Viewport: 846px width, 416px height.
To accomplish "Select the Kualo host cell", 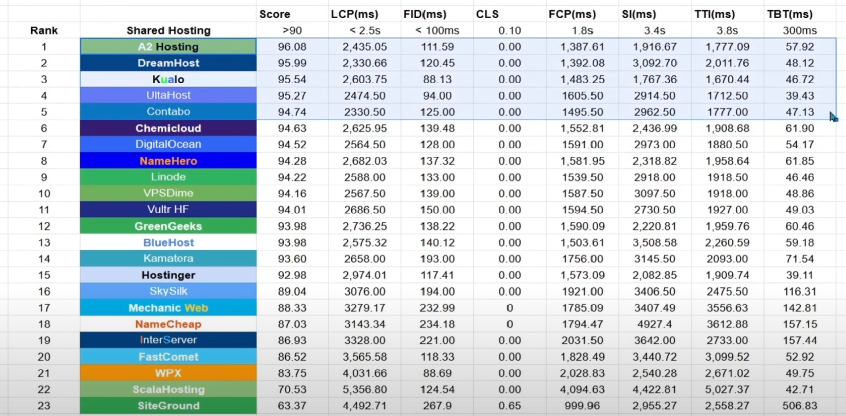I will 168,79.
